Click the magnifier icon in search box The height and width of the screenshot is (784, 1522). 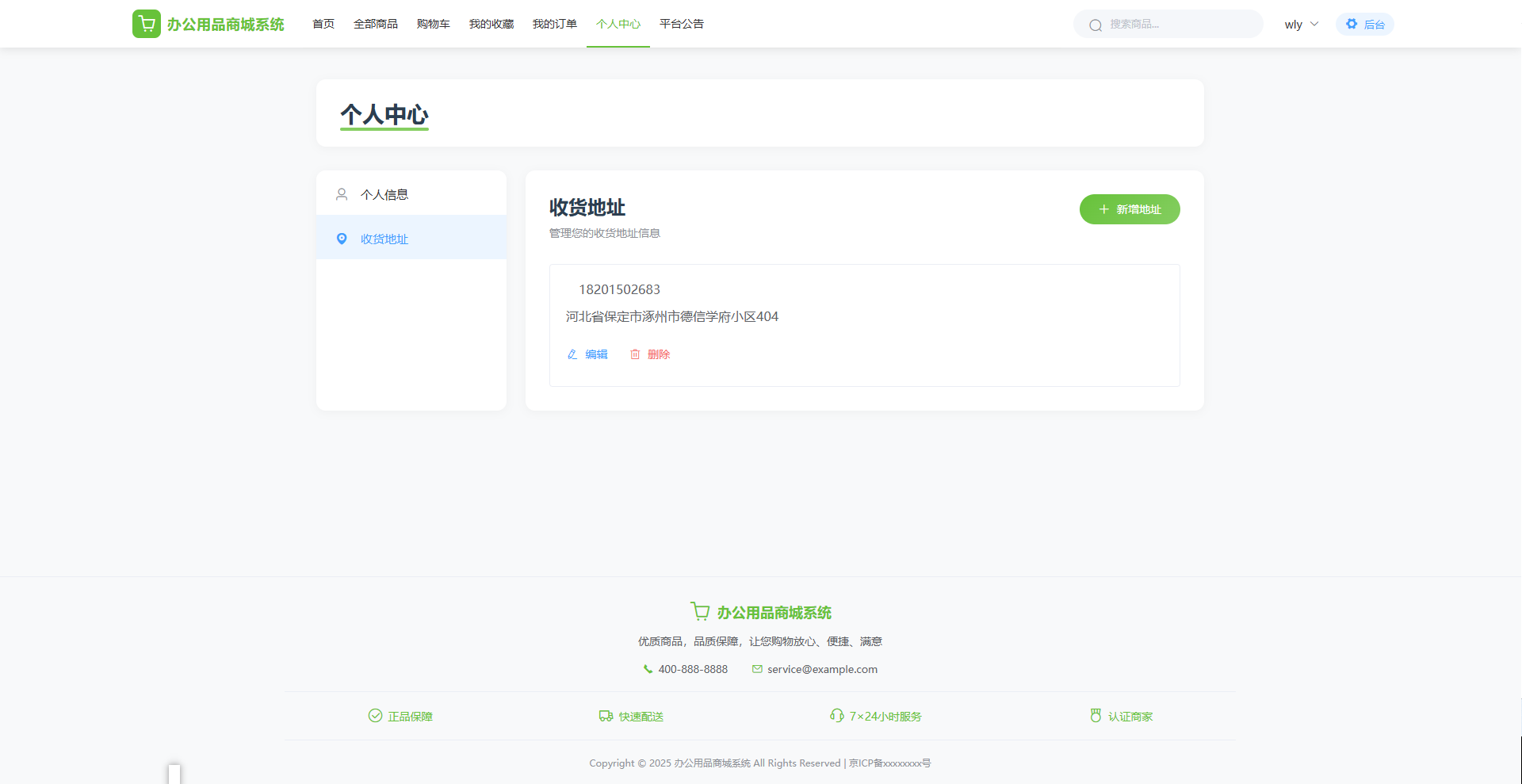1096,25
